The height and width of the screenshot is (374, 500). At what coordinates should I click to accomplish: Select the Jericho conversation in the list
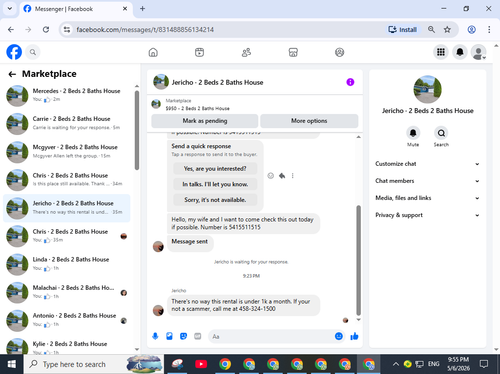67,208
